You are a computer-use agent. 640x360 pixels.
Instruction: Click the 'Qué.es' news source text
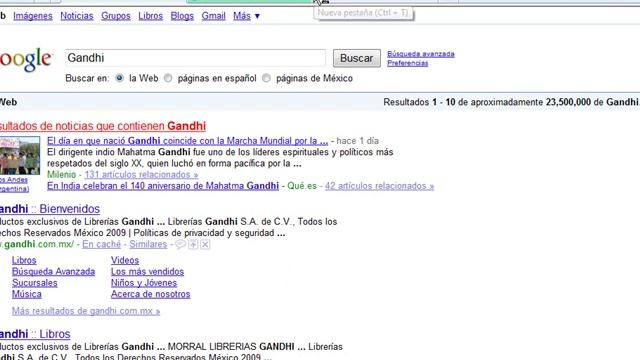point(302,186)
